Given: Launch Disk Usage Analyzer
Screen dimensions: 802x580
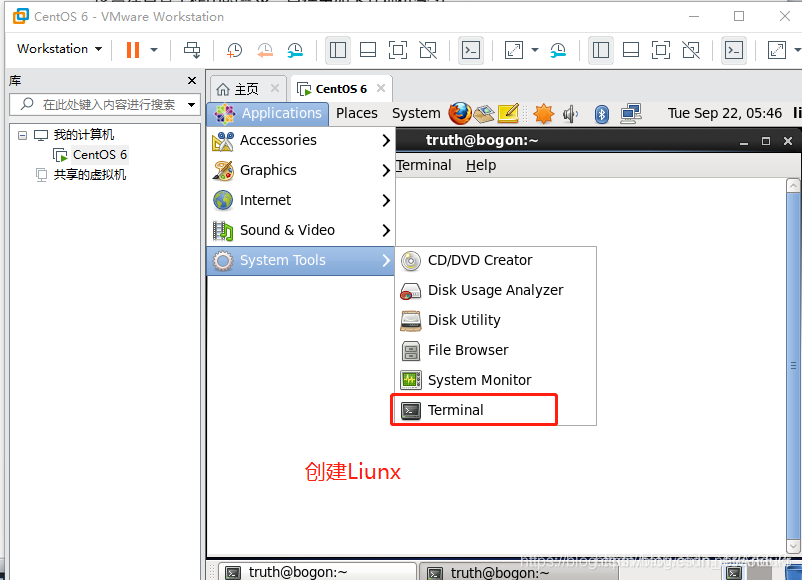Looking at the screenshot, I should click(x=495, y=290).
